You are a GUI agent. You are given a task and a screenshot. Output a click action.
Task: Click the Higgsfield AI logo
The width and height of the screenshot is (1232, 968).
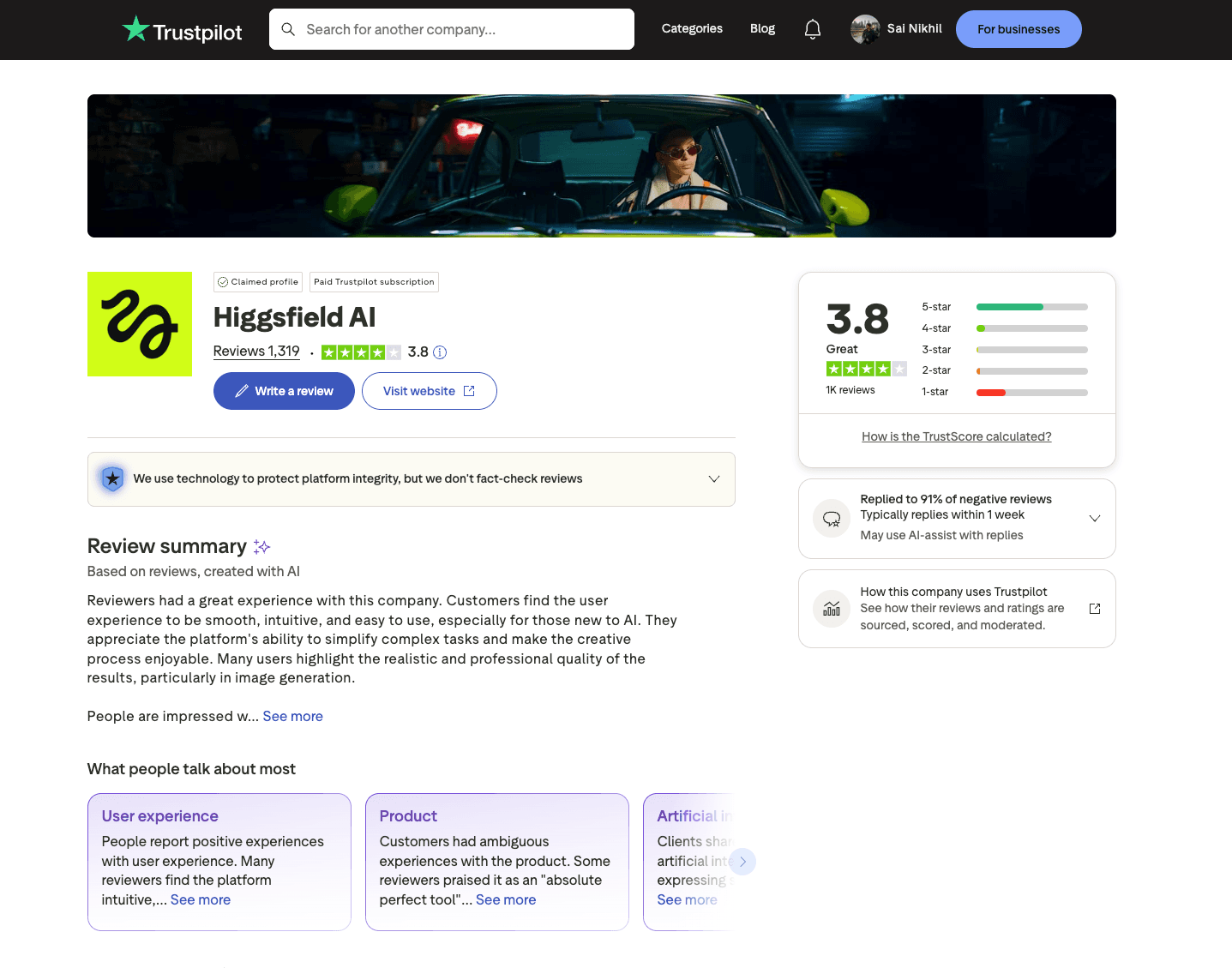(140, 324)
